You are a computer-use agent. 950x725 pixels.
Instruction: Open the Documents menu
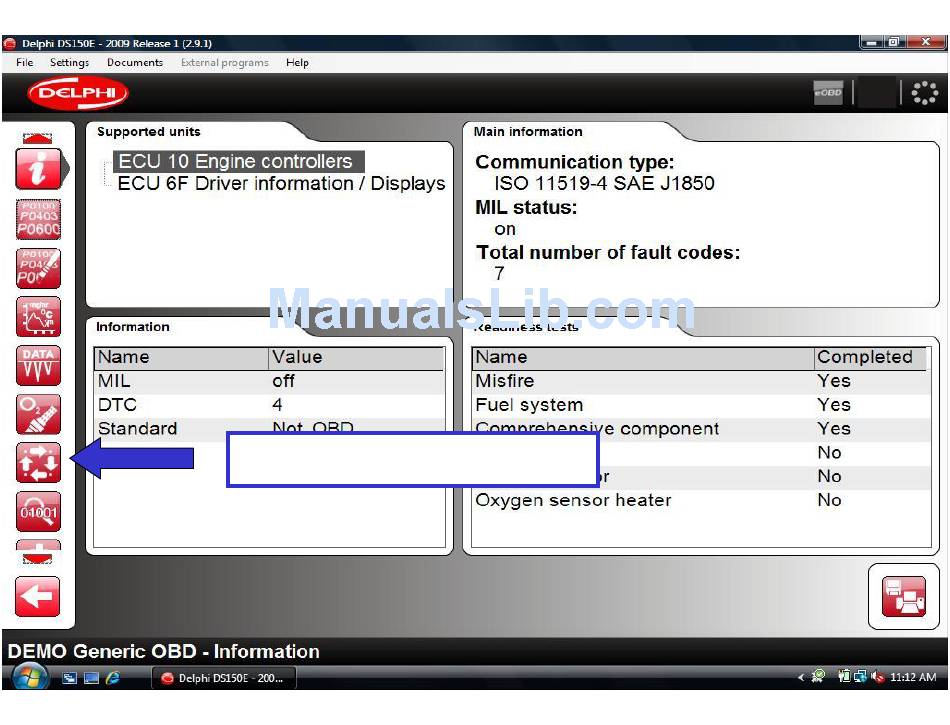135,62
